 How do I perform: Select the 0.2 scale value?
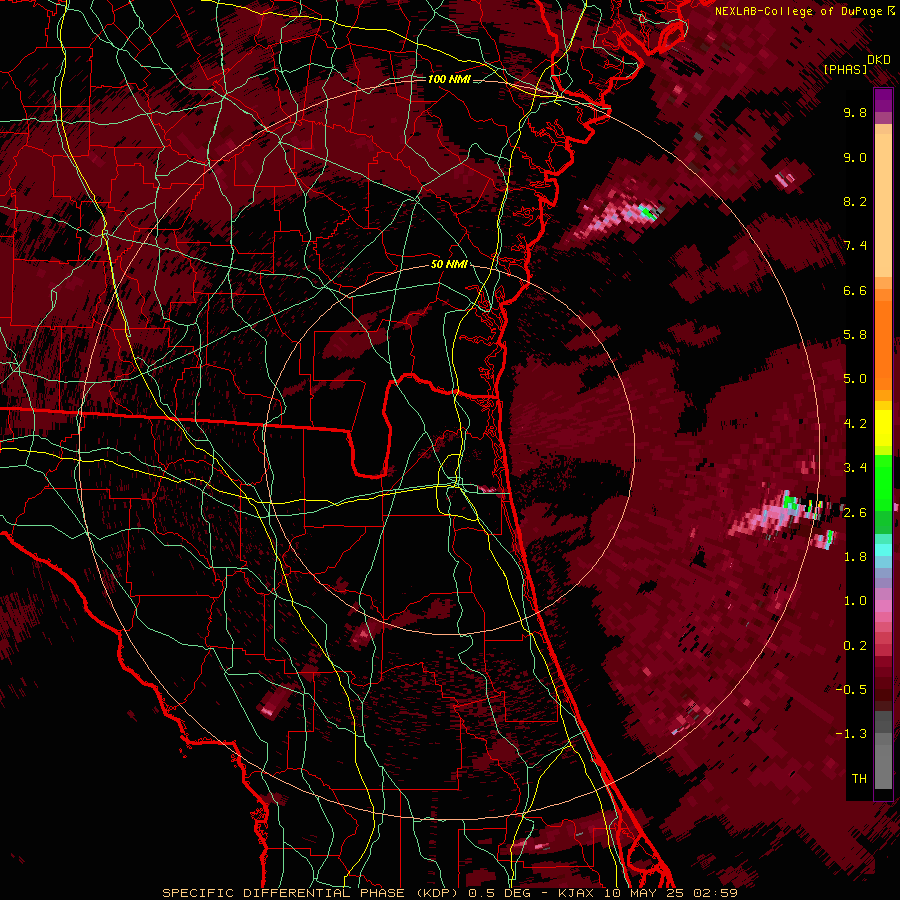(x=855, y=646)
